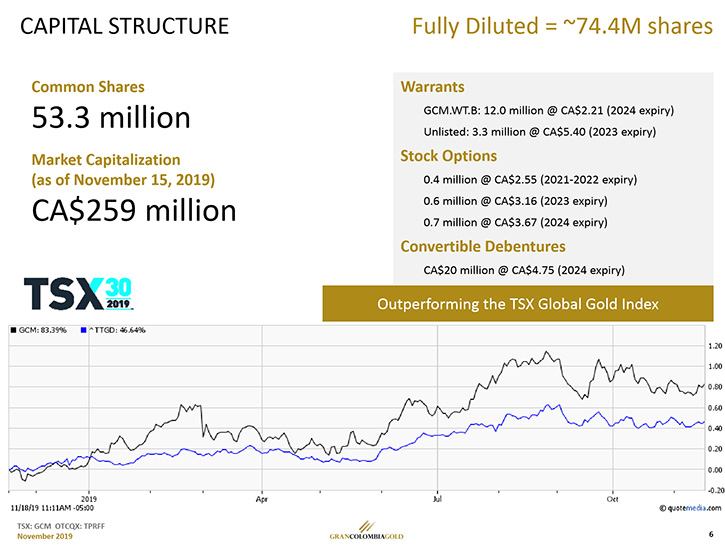Click the 2019 x-axis label

tap(89, 499)
